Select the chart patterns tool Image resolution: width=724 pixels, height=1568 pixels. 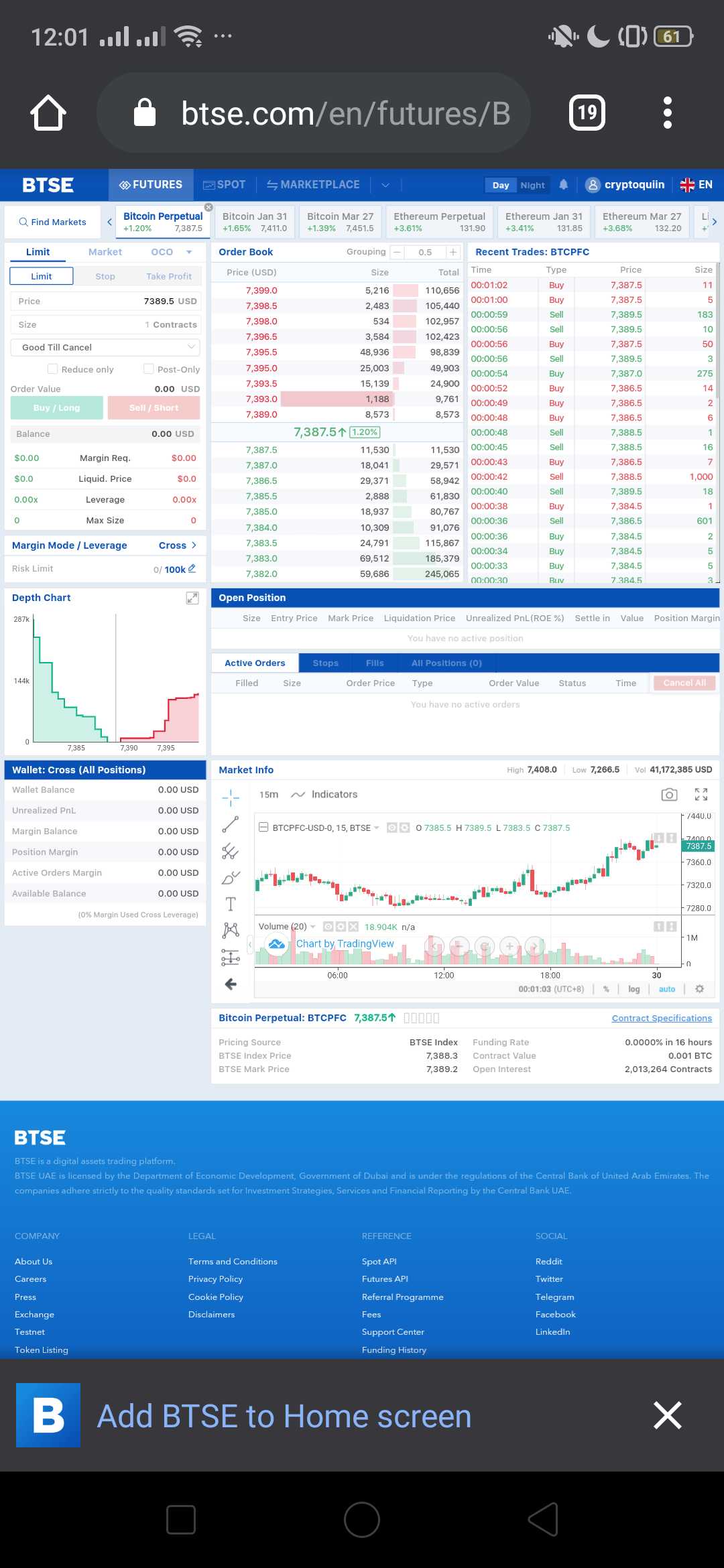[x=231, y=930]
